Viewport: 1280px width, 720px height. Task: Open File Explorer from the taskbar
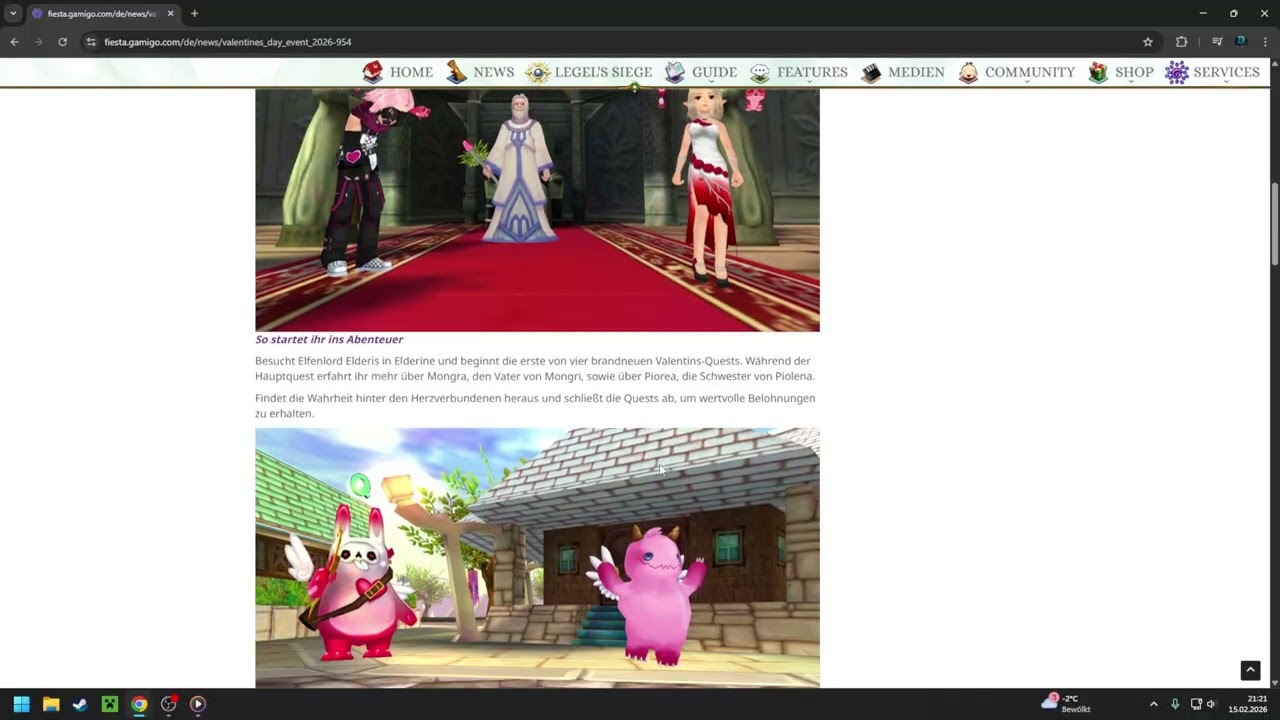tap(51, 704)
